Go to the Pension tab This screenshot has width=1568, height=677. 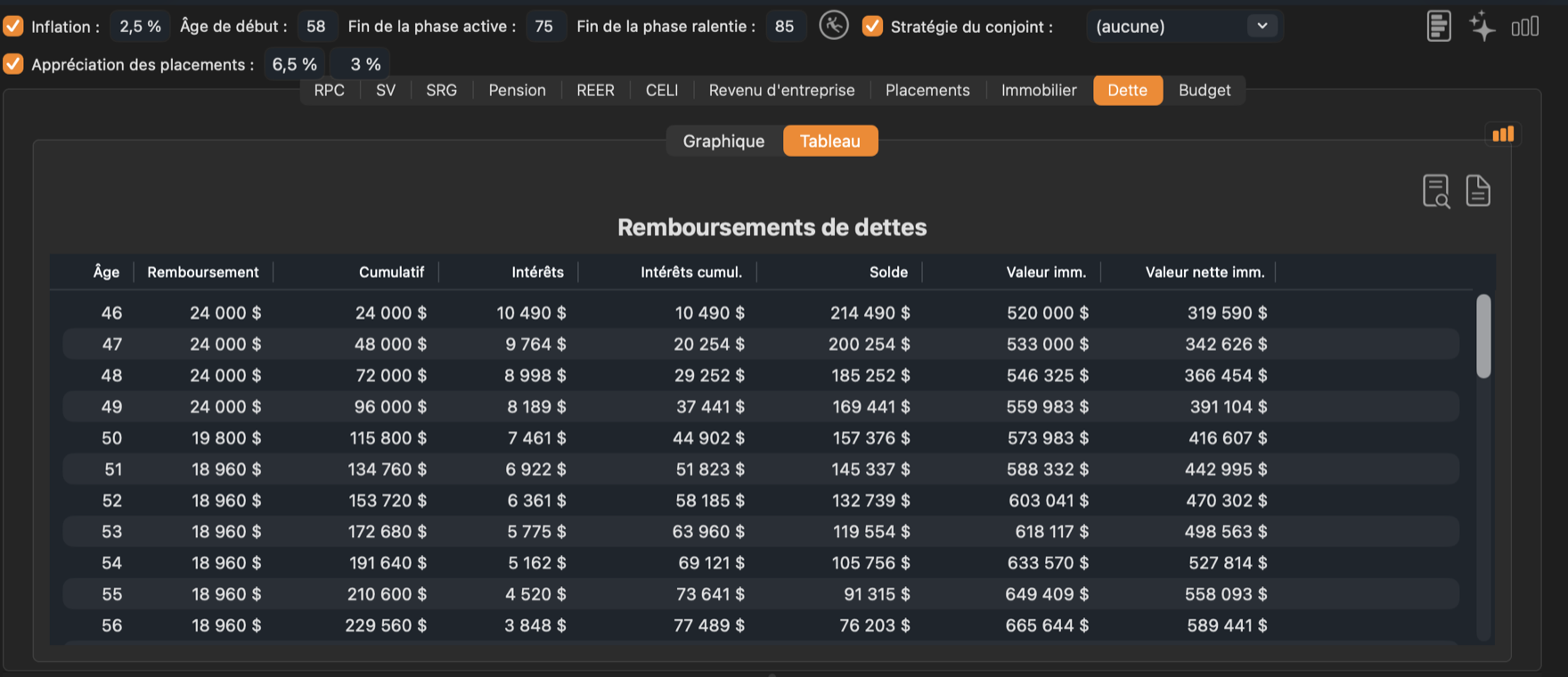(517, 90)
